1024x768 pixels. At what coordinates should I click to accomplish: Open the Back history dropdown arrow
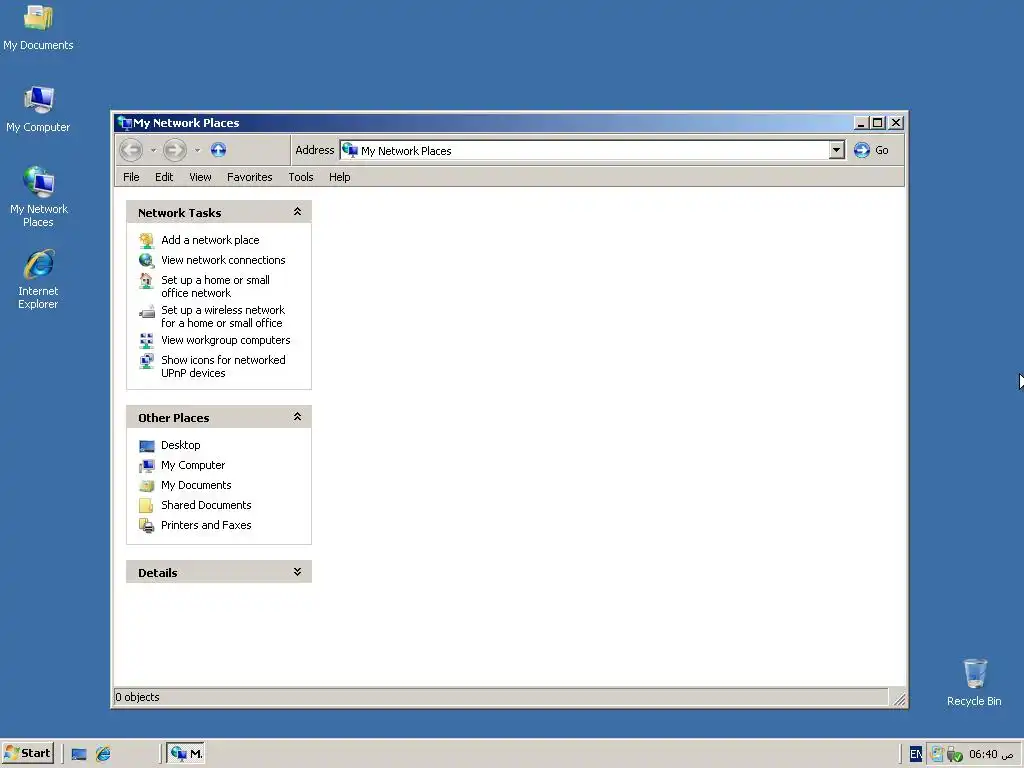point(153,150)
